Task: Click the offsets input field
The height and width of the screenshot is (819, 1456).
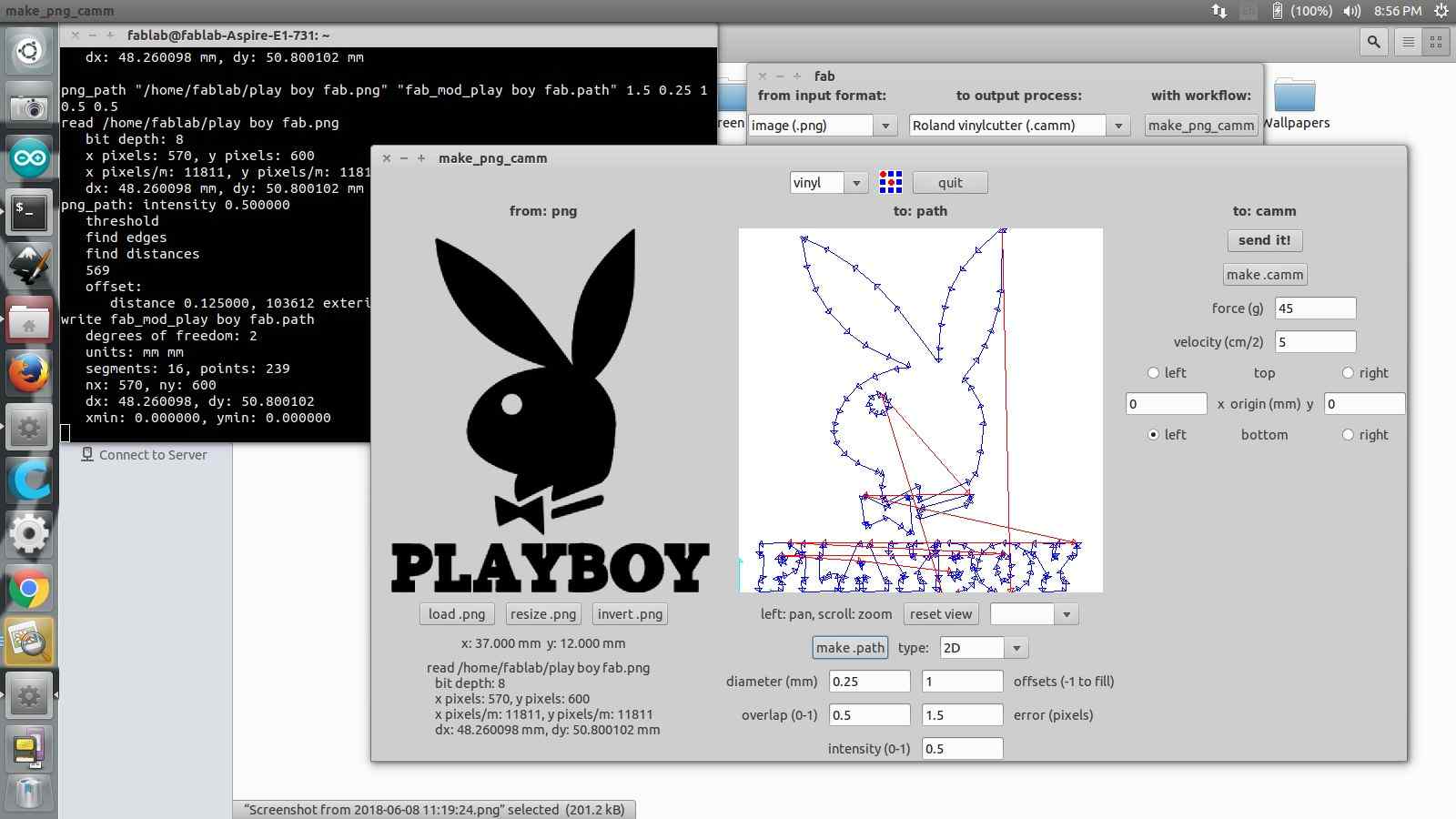Action: click(x=962, y=682)
